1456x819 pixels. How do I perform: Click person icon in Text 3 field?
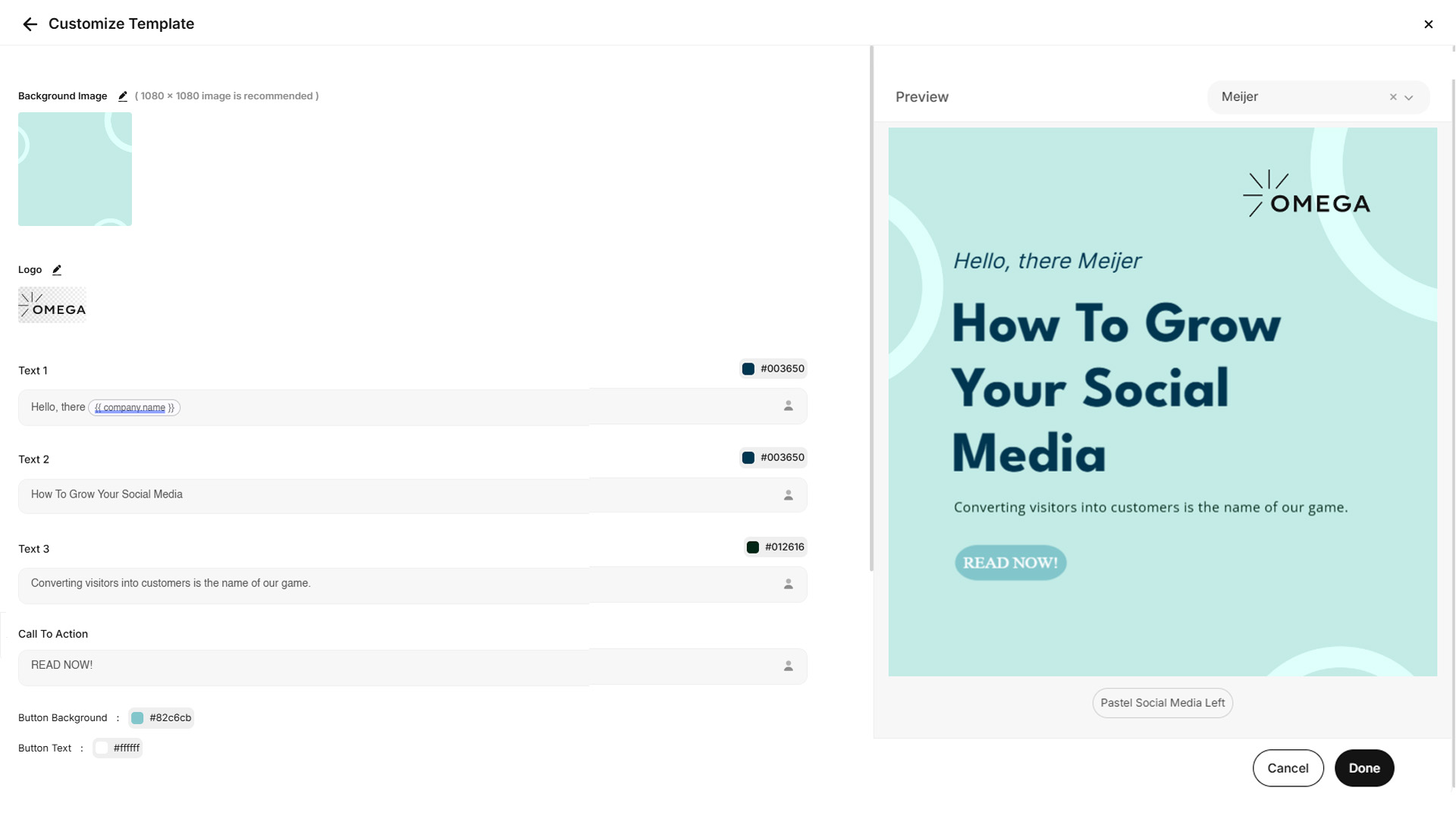[788, 584]
